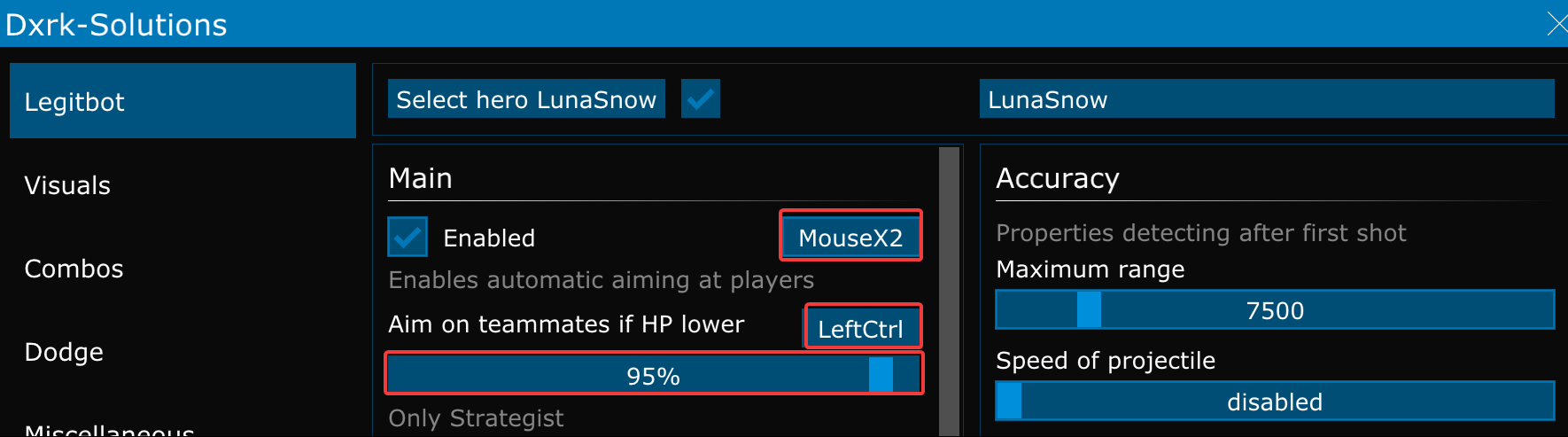Open the Combos section

[x=74, y=269]
